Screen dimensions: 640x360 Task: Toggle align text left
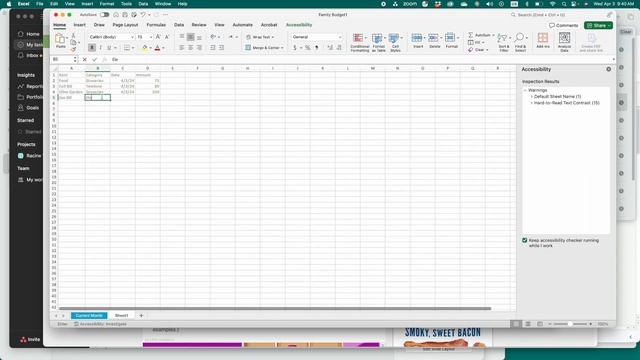click(x=182, y=48)
